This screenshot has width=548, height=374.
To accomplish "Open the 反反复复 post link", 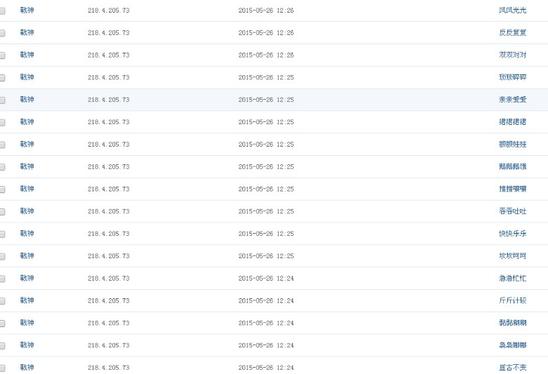I will point(512,33).
